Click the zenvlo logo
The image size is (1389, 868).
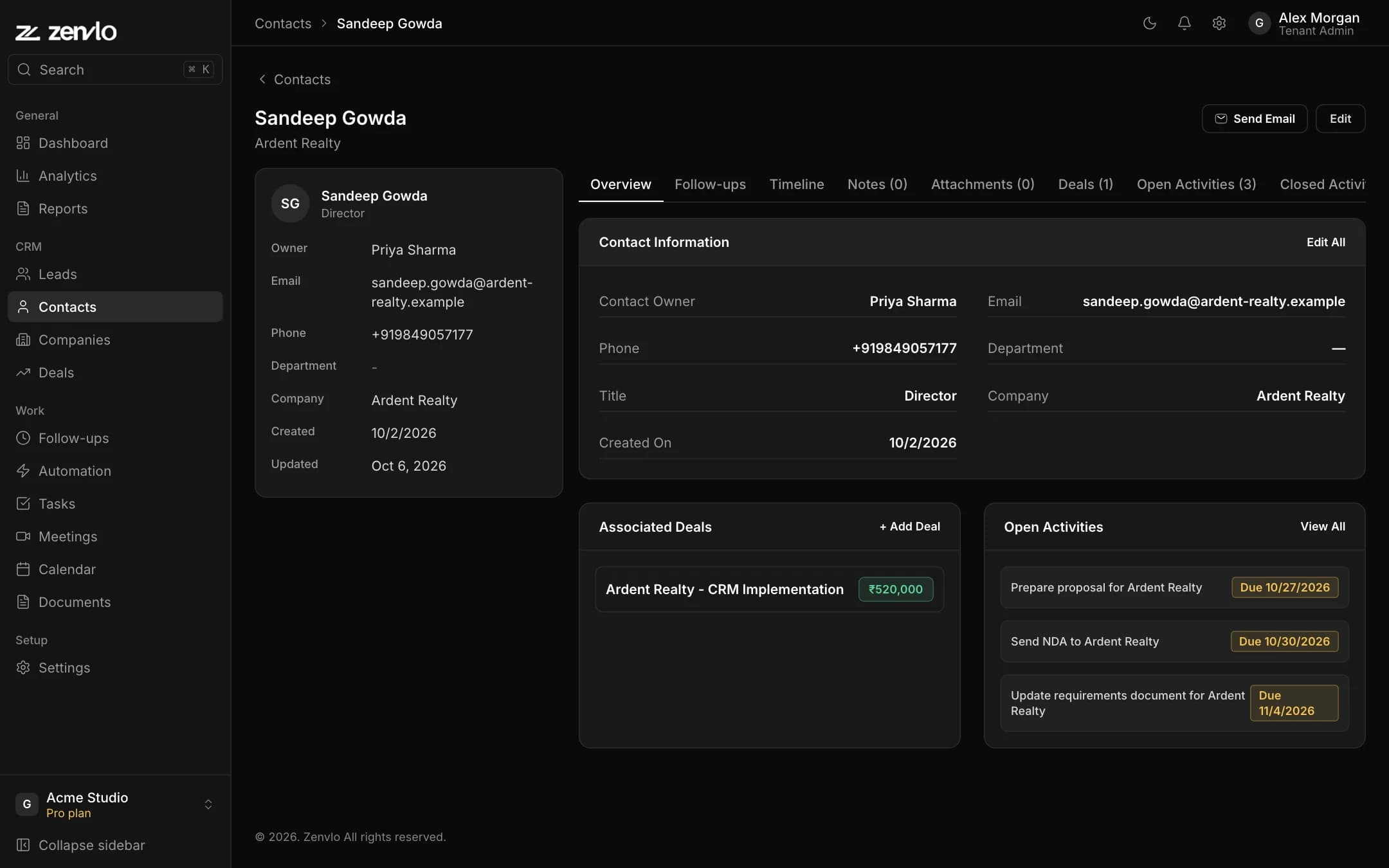[x=66, y=31]
